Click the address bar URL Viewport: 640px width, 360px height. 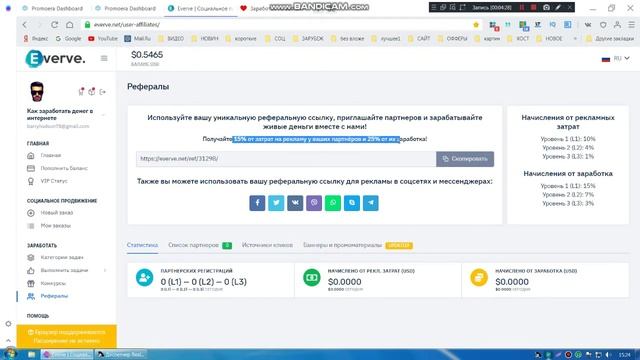coord(127,25)
